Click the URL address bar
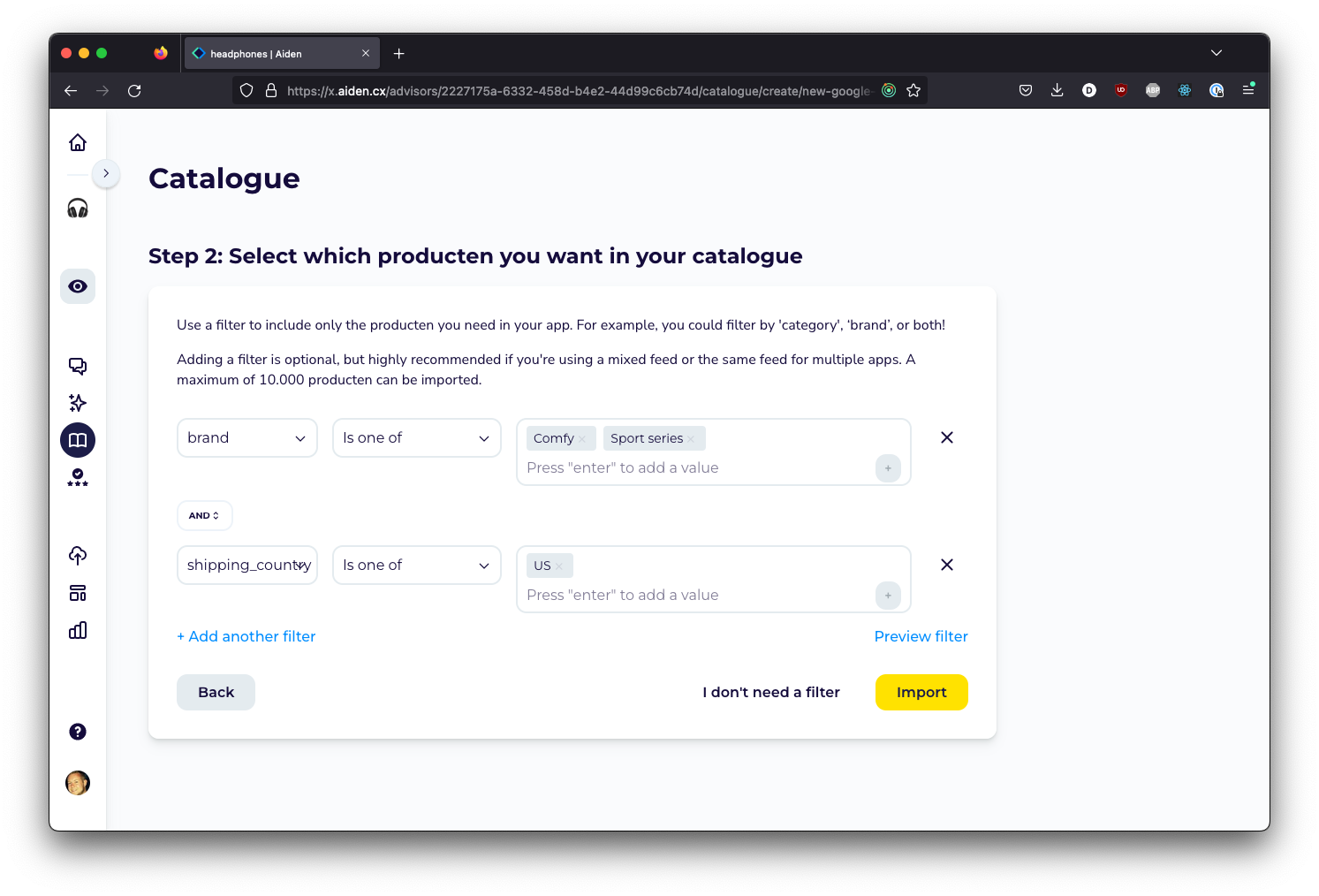1319x896 pixels. (579, 90)
